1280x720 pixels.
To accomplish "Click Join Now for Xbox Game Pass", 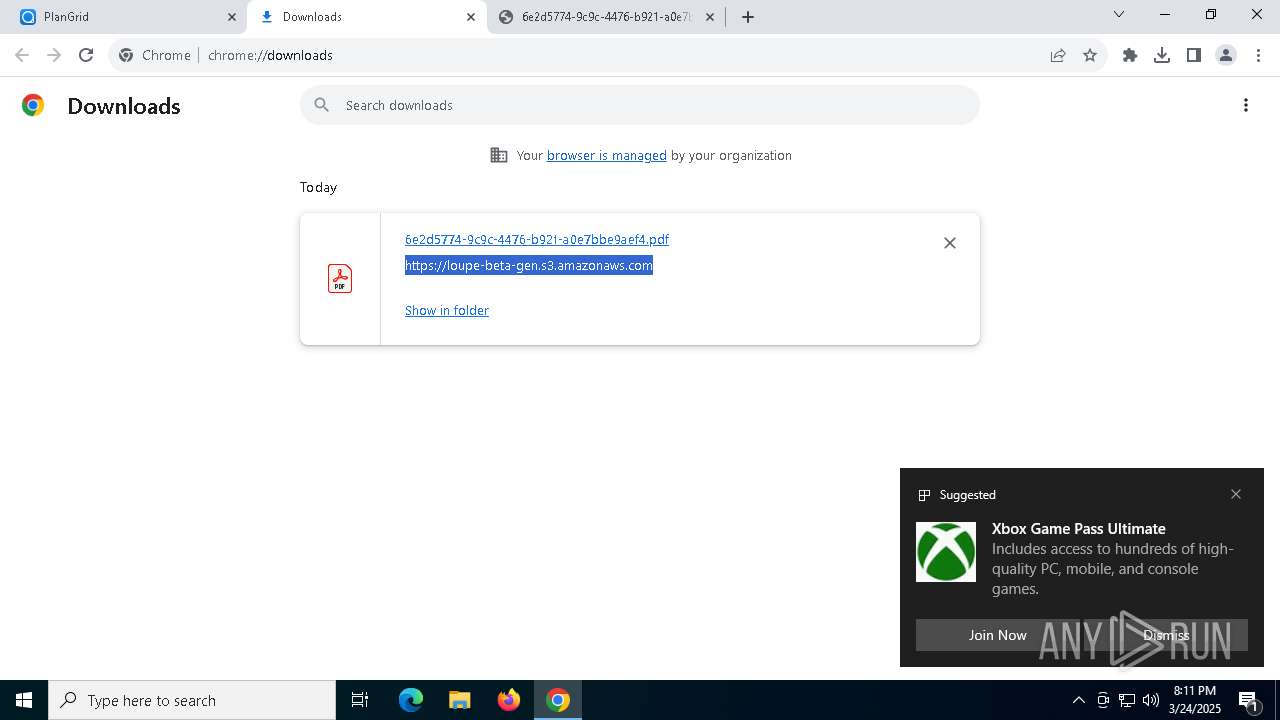I will (998, 635).
